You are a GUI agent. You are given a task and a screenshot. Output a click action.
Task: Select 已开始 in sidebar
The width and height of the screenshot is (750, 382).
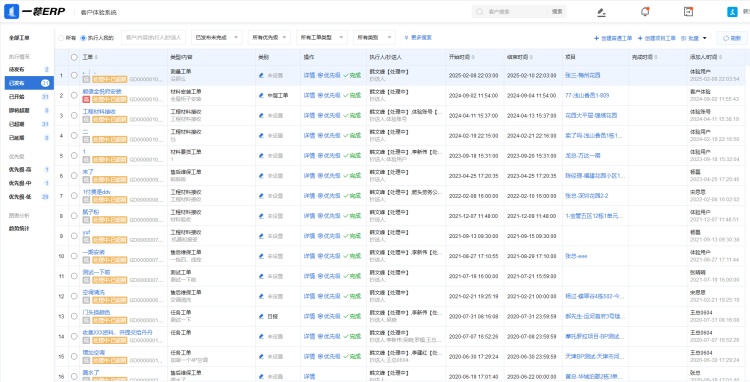[29, 97]
